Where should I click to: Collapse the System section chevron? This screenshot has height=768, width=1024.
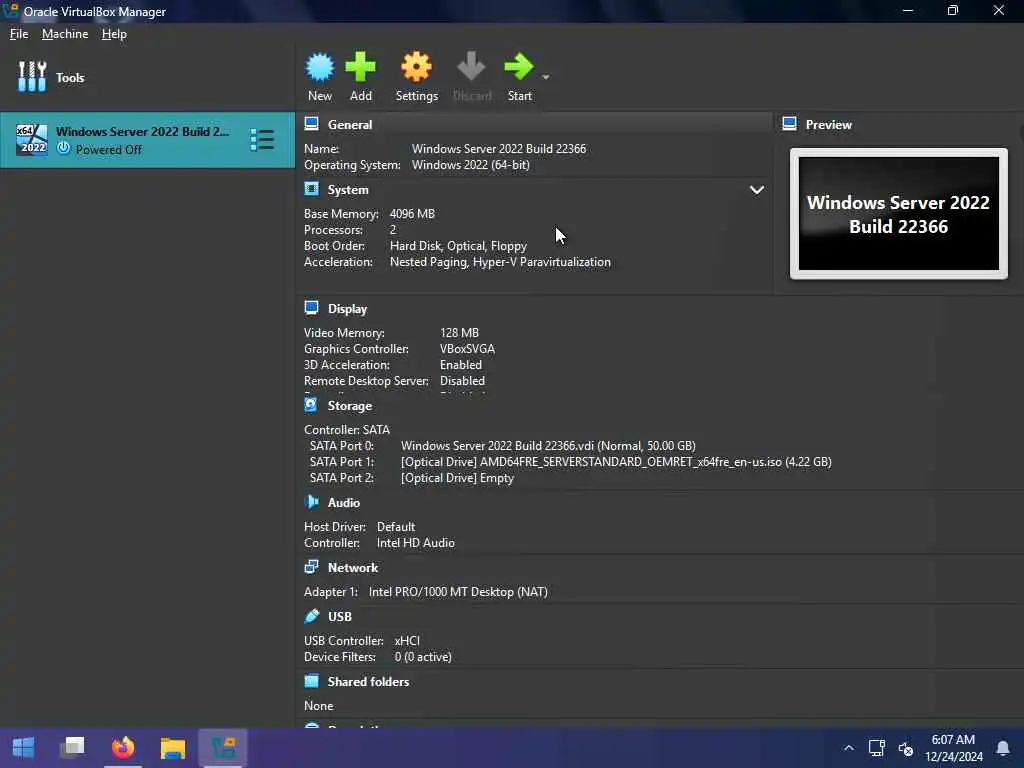[x=756, y=190]
